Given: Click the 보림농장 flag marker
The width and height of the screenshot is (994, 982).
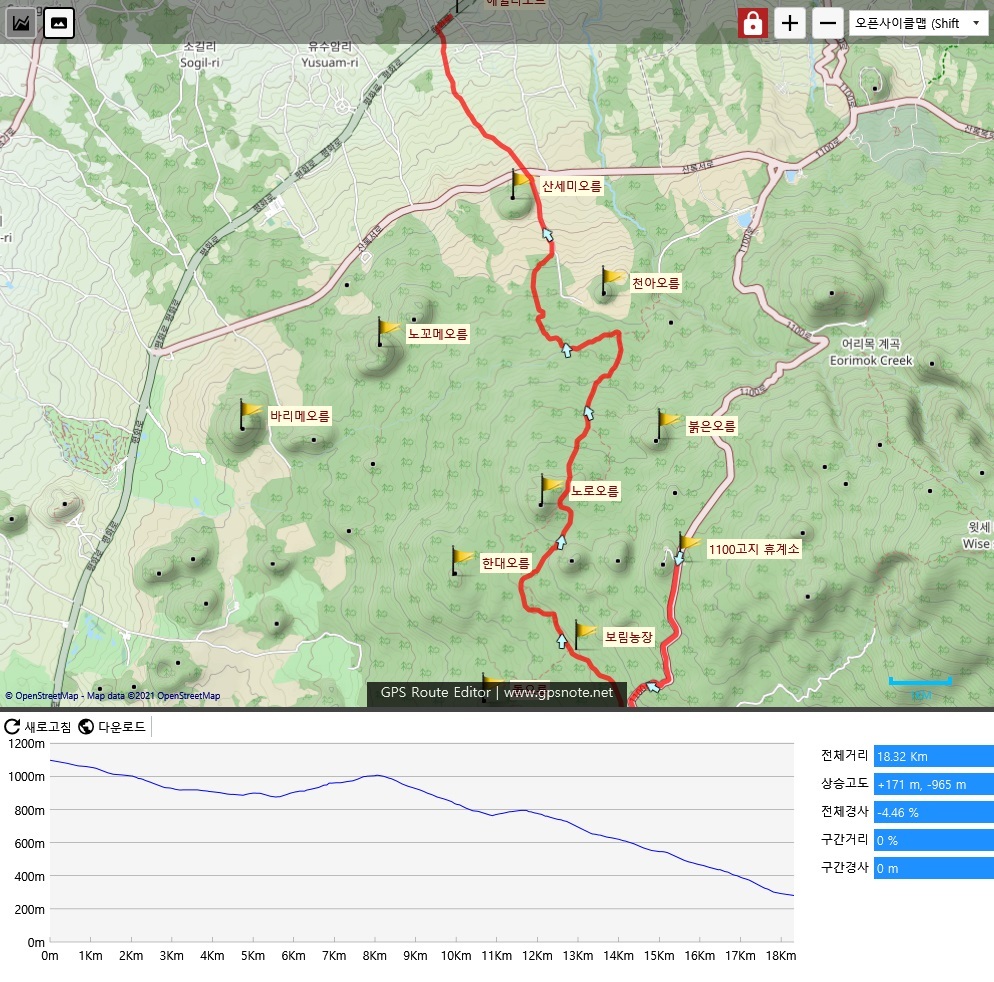Looking at the screenshot, I should click(x=584, y=634).
